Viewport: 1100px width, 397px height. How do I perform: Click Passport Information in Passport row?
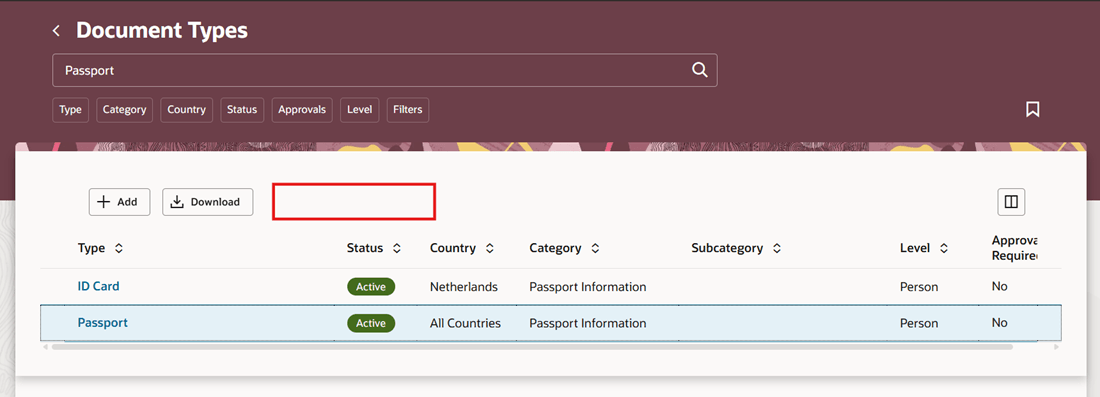click(x=588, y=323)
